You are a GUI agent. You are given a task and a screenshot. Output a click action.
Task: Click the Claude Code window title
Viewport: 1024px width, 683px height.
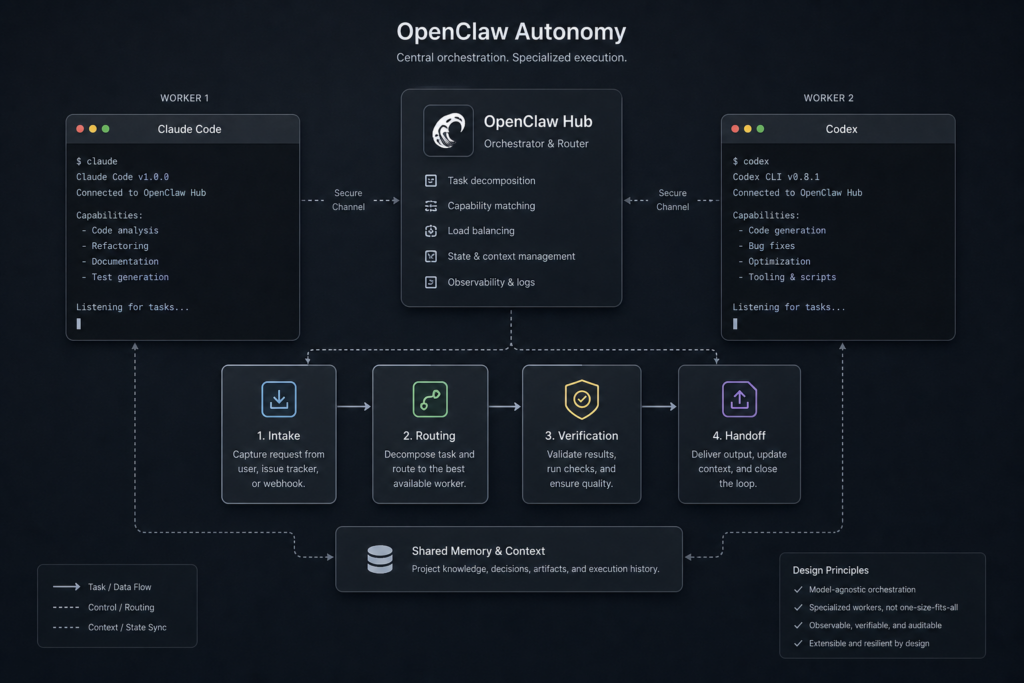tap(189, 129)
